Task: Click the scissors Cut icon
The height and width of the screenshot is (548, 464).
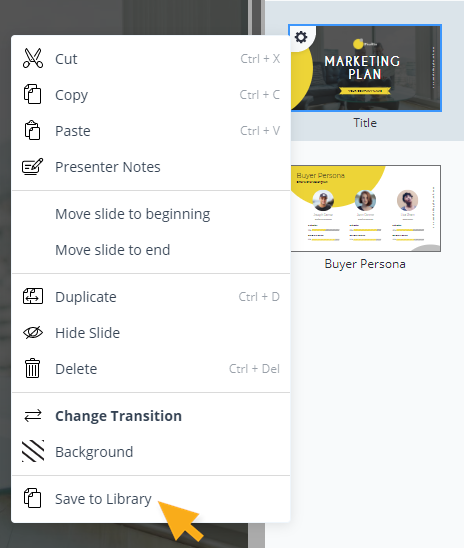Action: (x=33, y=58)
